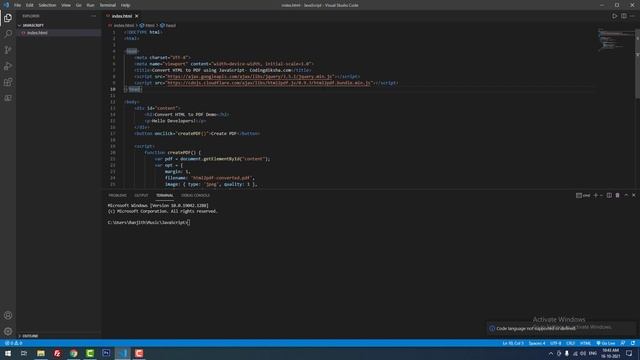
Task: Click Spaces: 4 indentation setting
Action: pyautogui.click(x=537, y=343)
